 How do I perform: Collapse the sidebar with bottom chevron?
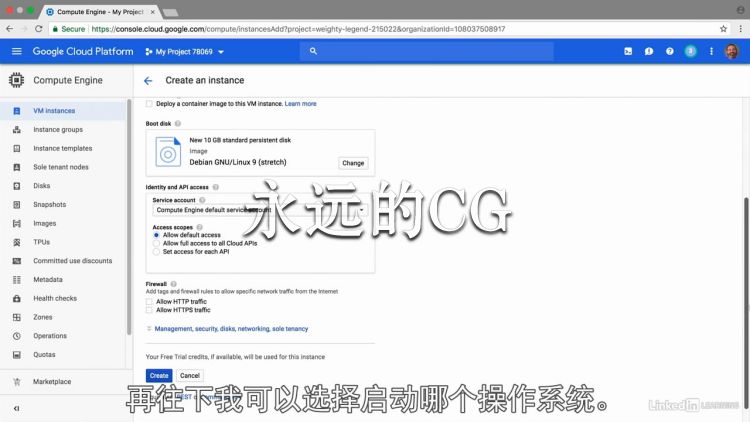17,408
